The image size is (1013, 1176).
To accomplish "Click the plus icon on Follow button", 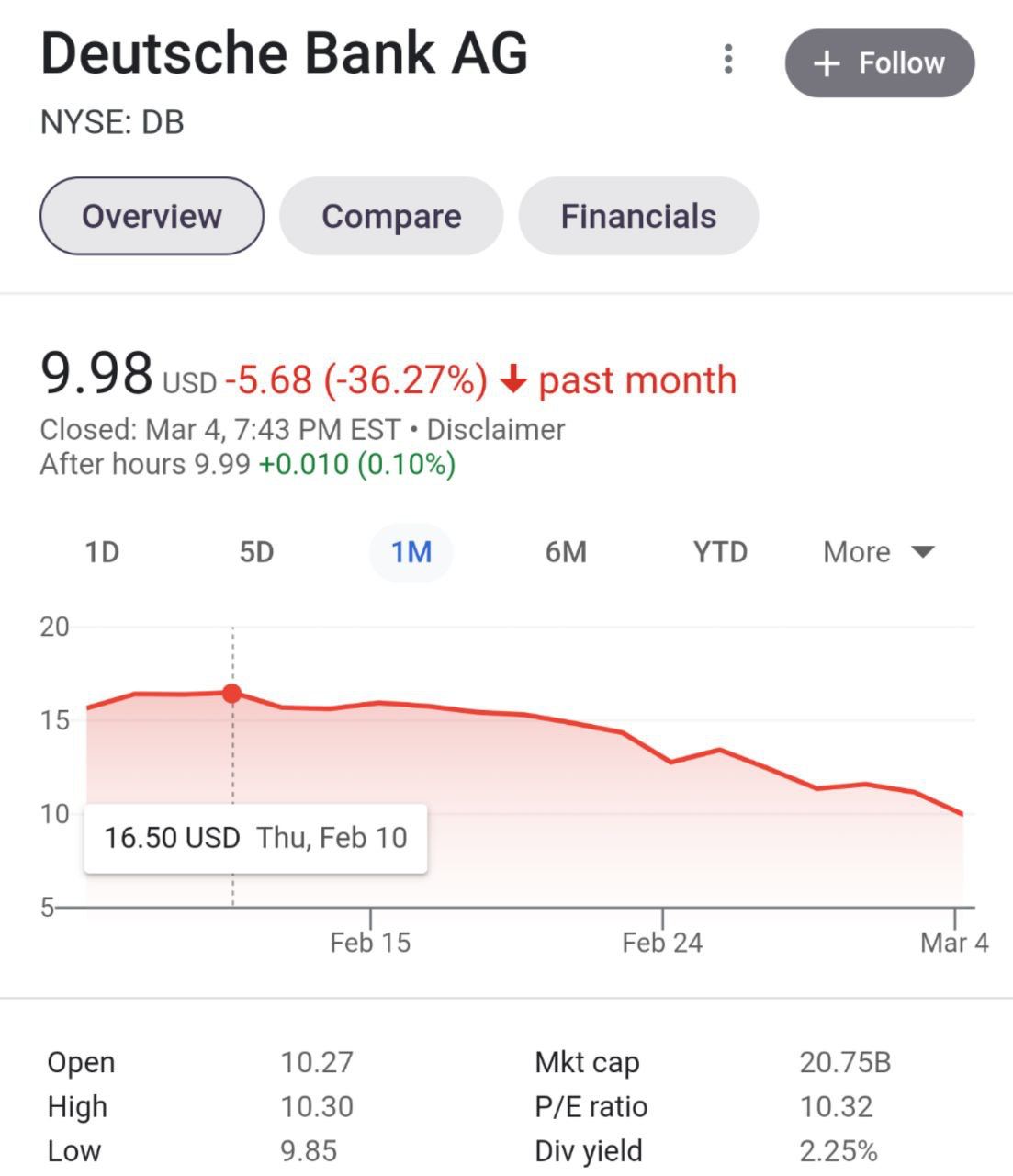I will [x=827, y=63].
